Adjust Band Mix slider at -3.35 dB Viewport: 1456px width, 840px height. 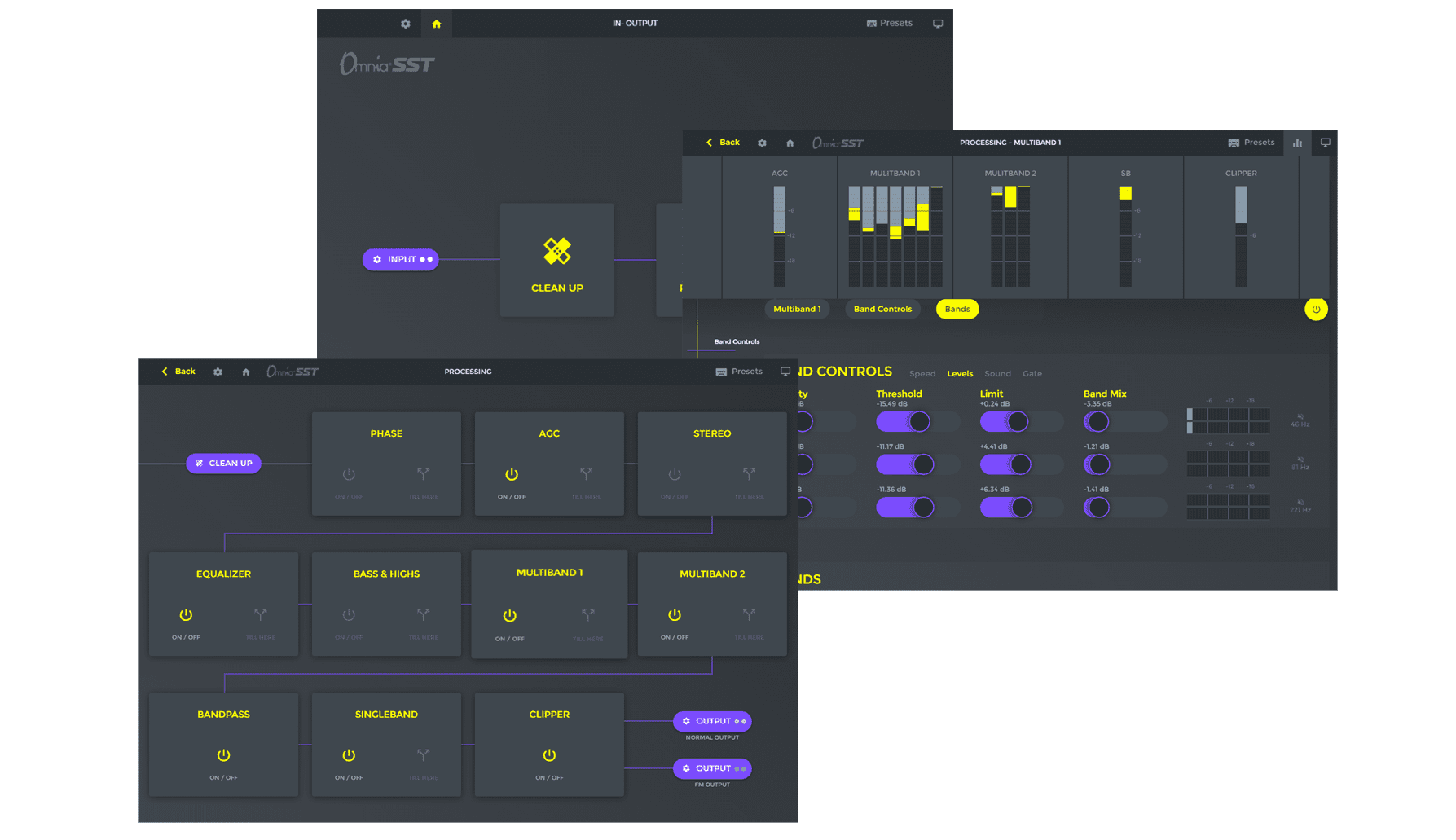tap(1125, 421)
